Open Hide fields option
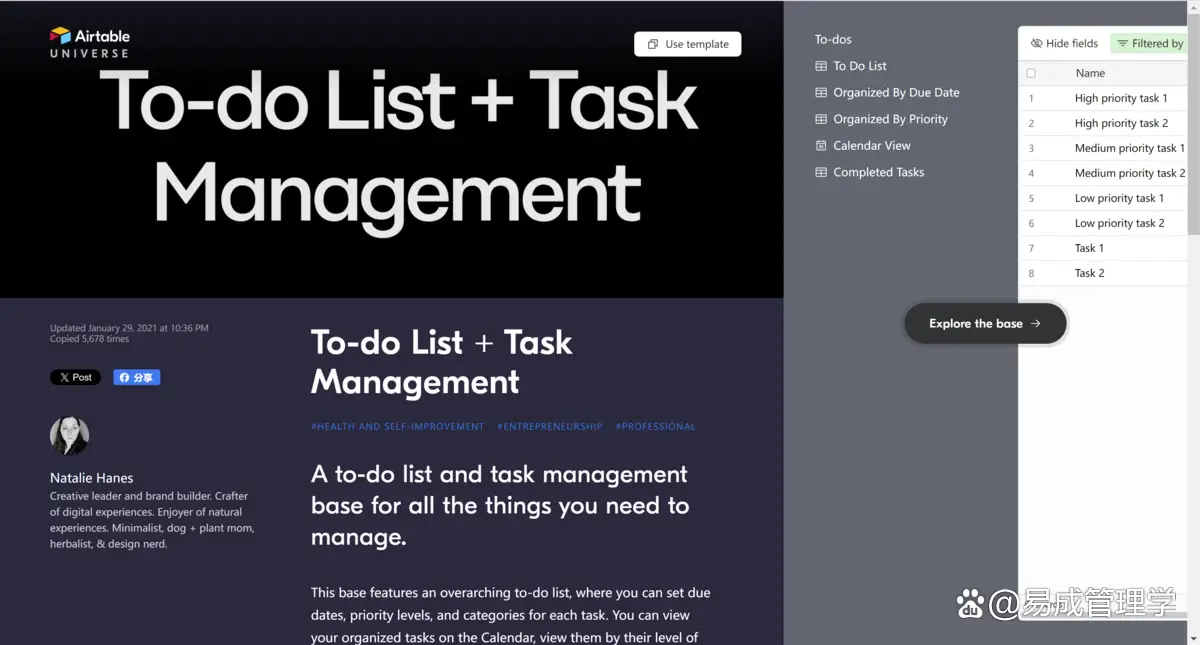This screenshot has height=645, width=1200. point(1064,44)
